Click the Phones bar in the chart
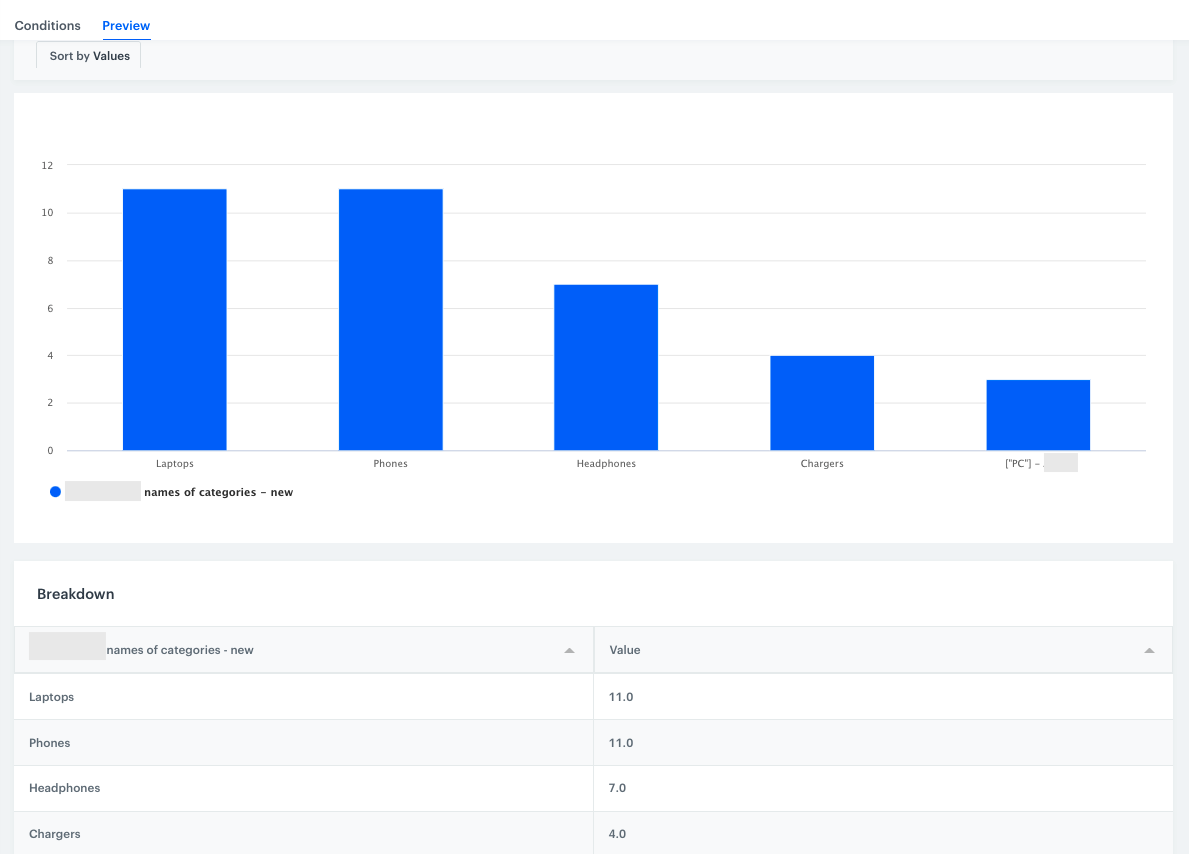This screenshot has height=854, width=1189. click(390, 320)
